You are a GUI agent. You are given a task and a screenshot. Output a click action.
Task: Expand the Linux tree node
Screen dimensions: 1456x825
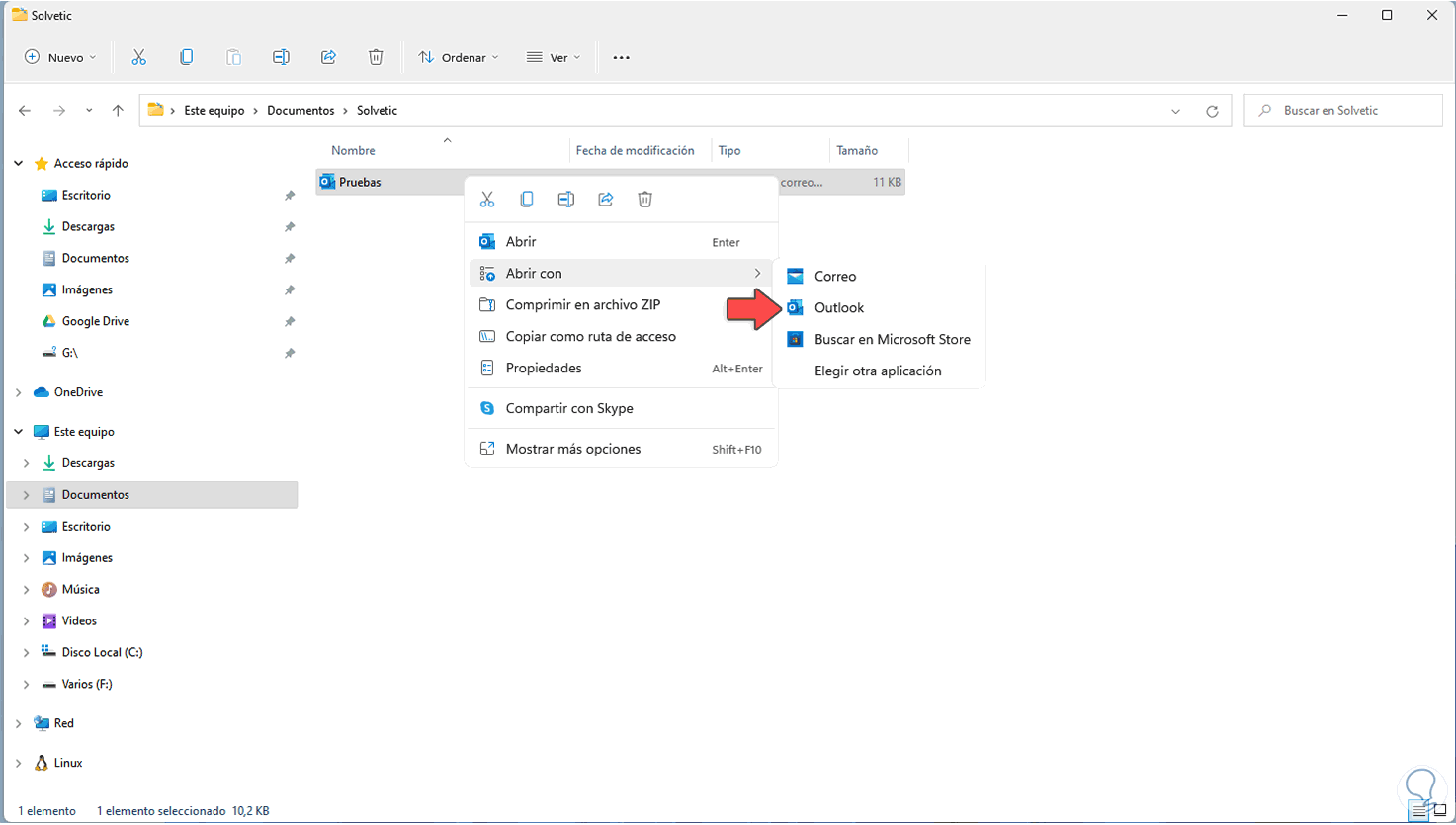(x=19, y=763)
